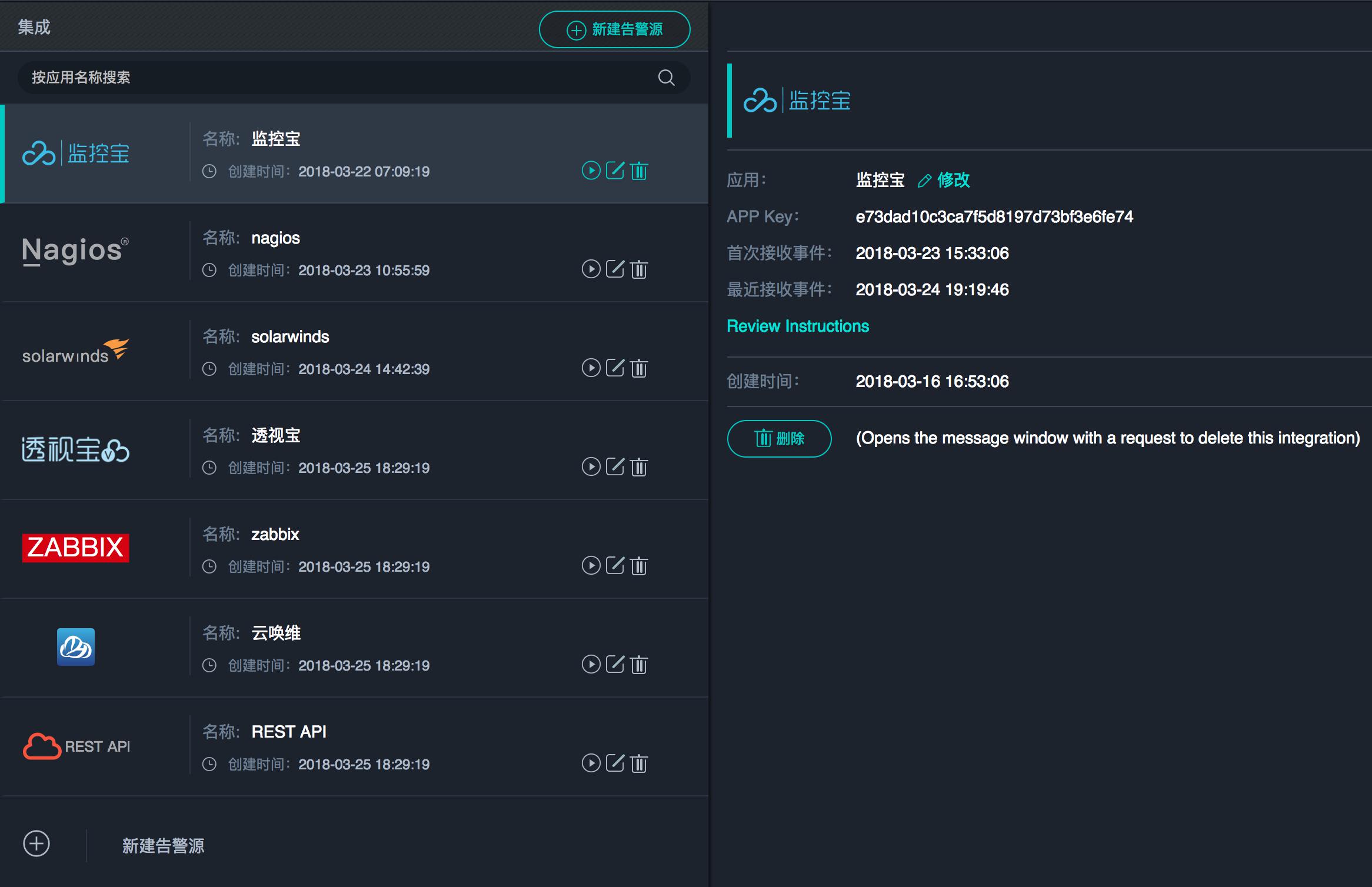This screenshot has width=1372, height=887.
Task: Click the trash icon for nagios row
Action: click(x=639, y=269)
